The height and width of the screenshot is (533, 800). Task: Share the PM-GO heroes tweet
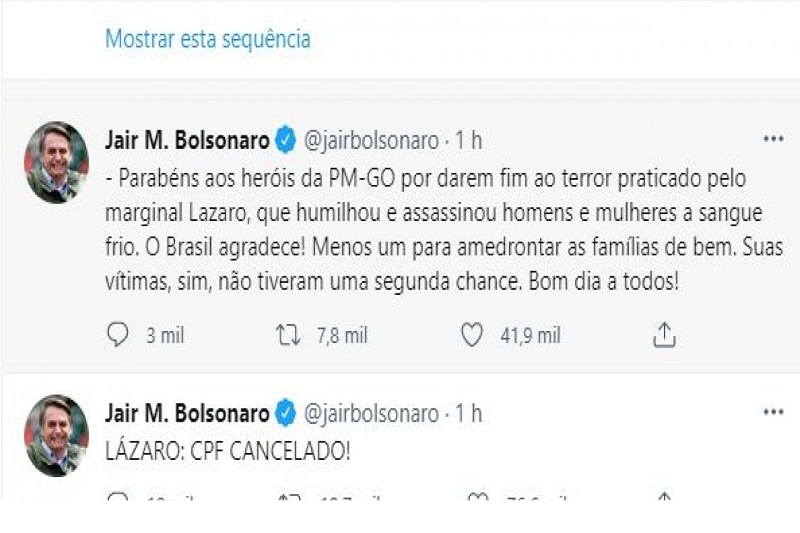(x=665, y=336)
